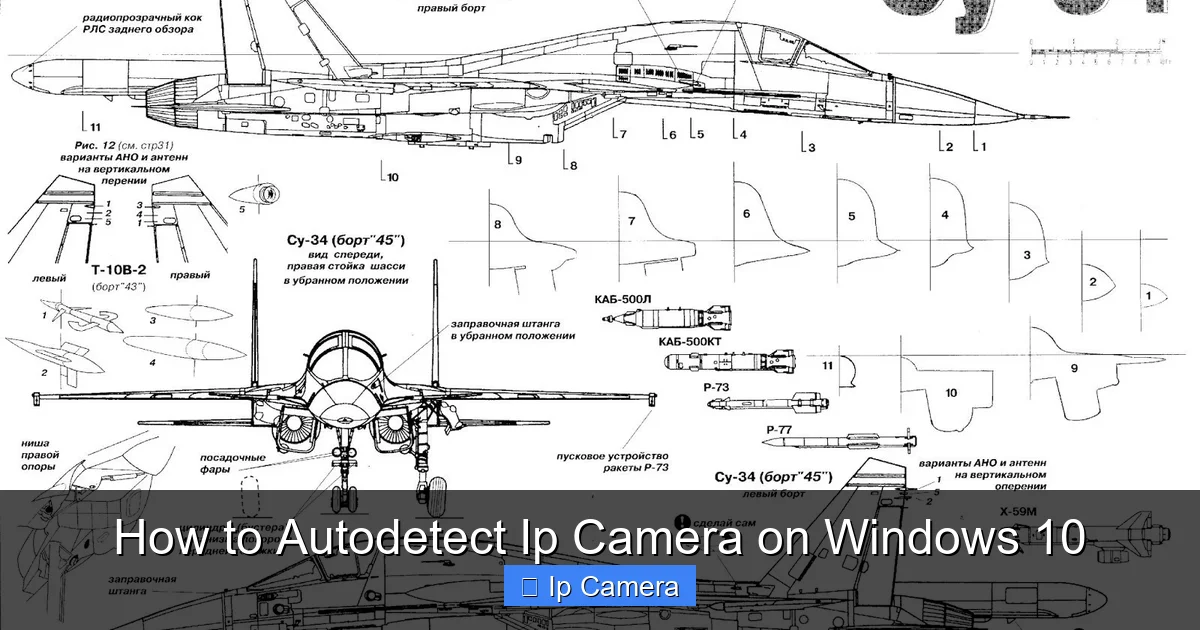Select the Р-77 missile label
Image resolution: width=1200 pixels, height=630 pixels.
[x=780, y=429]
